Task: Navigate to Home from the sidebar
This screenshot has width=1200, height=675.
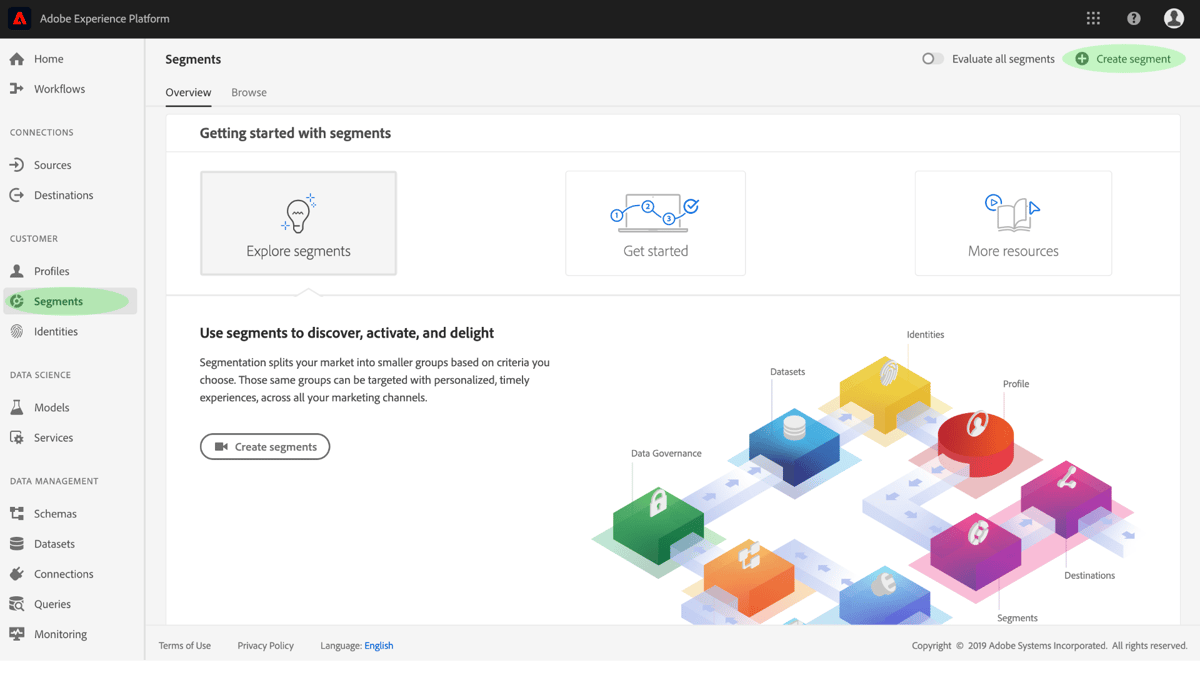Action: [x=47, y=58]
